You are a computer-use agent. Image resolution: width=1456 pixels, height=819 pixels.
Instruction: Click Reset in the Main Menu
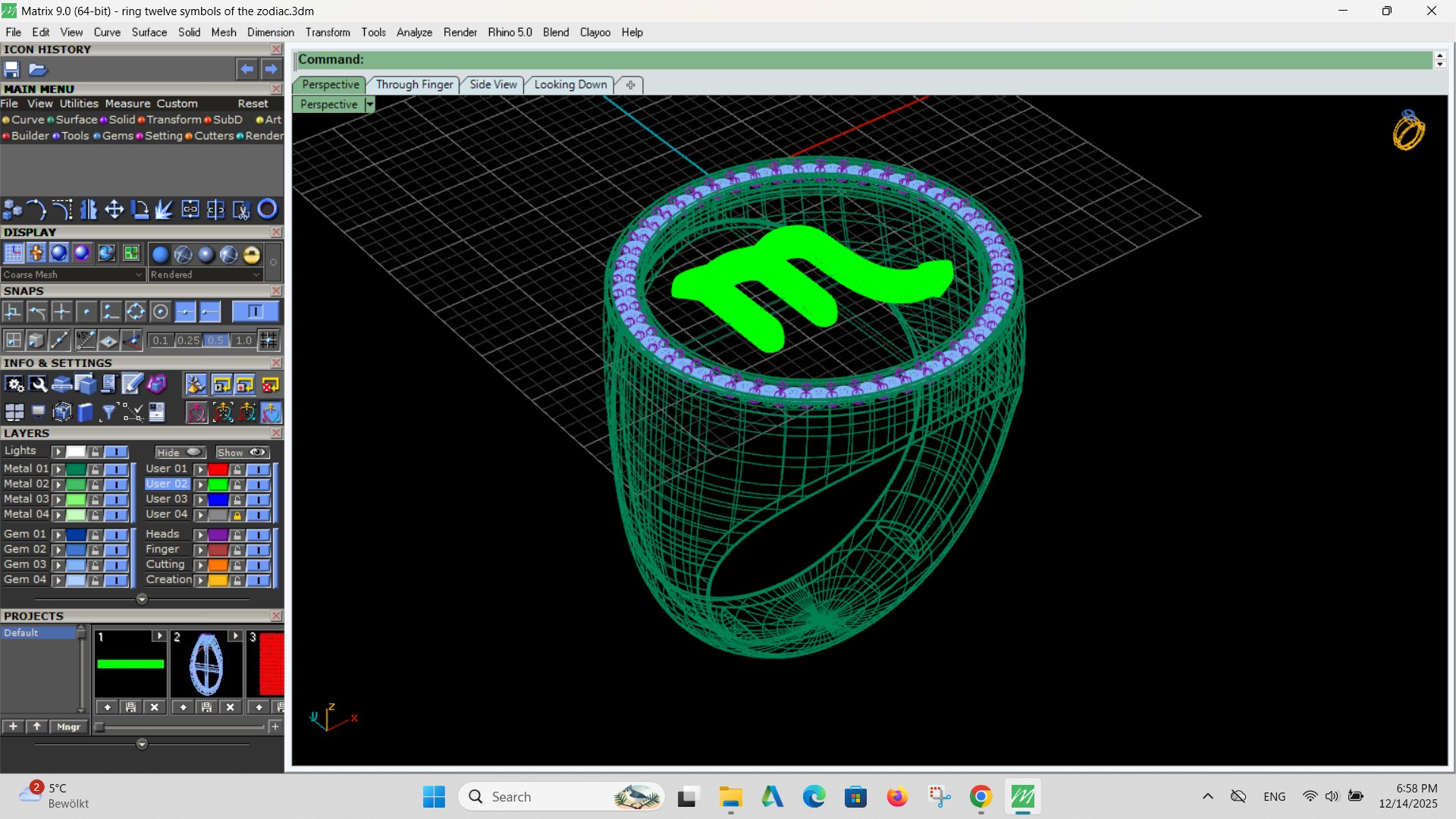tap(253, 104)
